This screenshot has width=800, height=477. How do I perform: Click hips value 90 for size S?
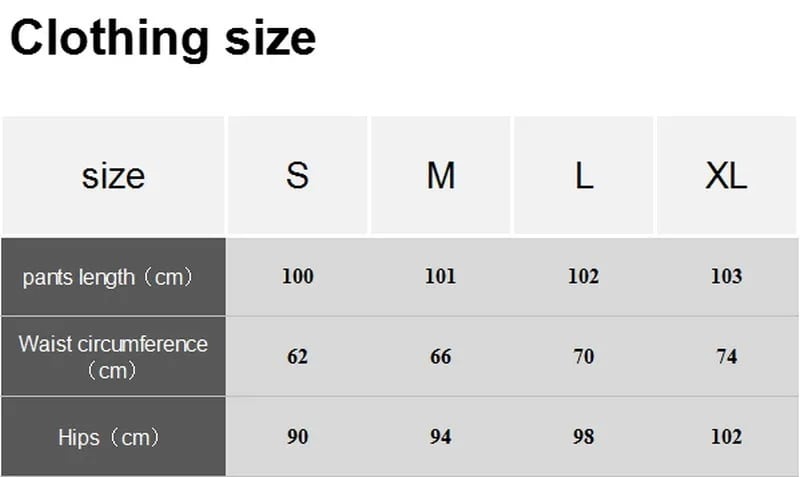297,437
